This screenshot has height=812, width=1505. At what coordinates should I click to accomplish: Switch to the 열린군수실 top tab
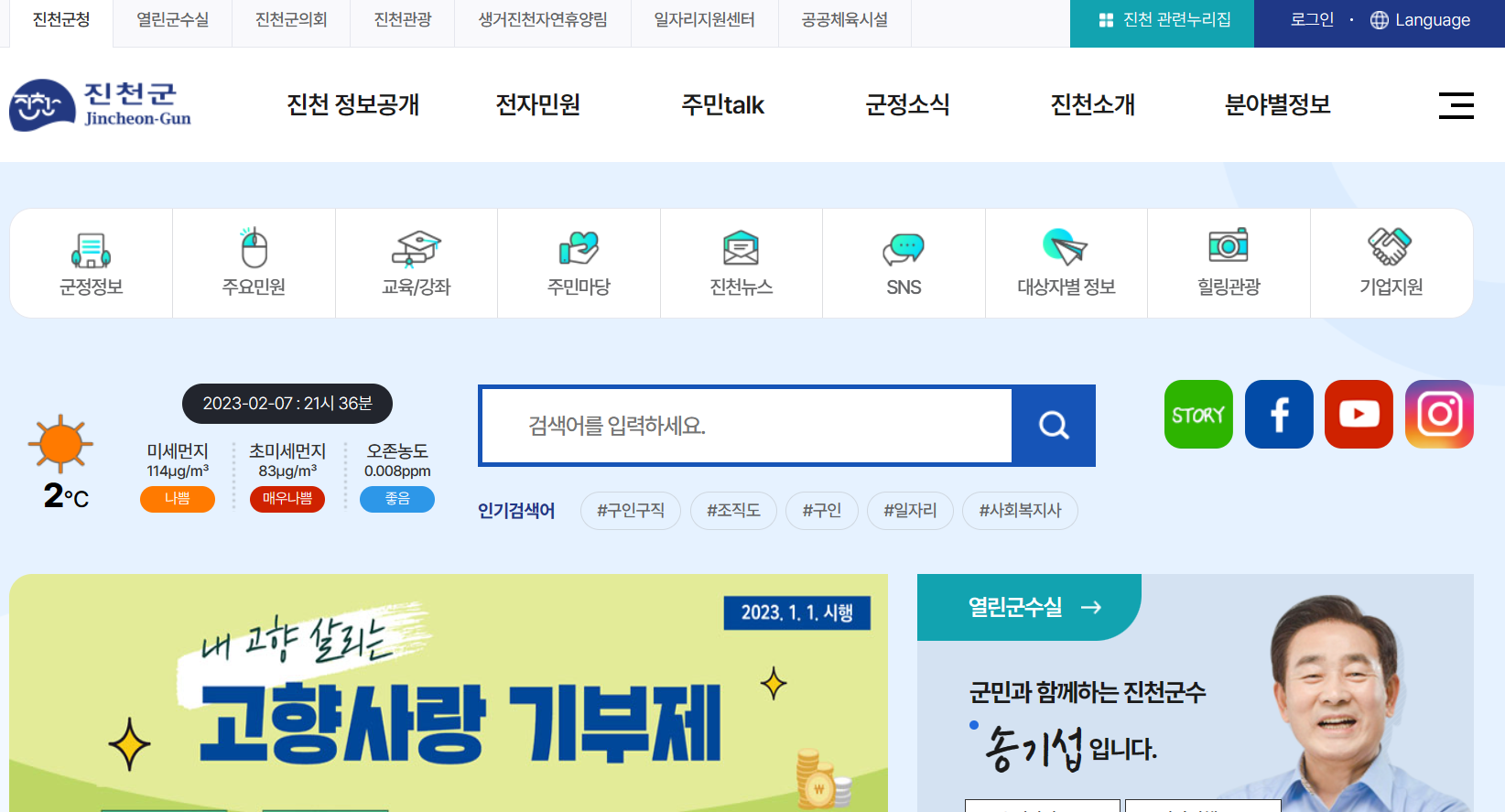coord(172,20)
